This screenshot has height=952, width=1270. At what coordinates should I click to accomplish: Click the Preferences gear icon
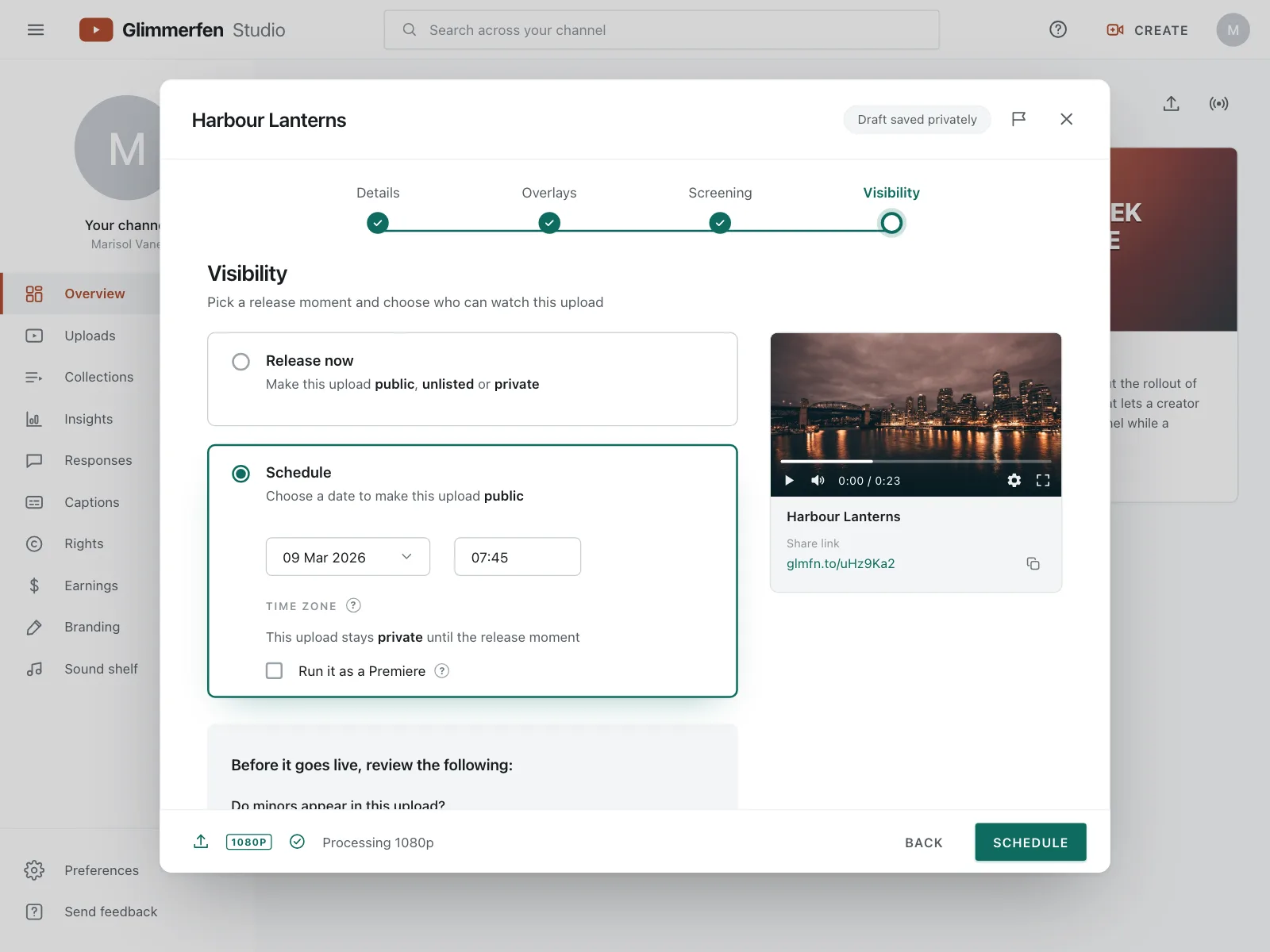[x=34, y=870]
